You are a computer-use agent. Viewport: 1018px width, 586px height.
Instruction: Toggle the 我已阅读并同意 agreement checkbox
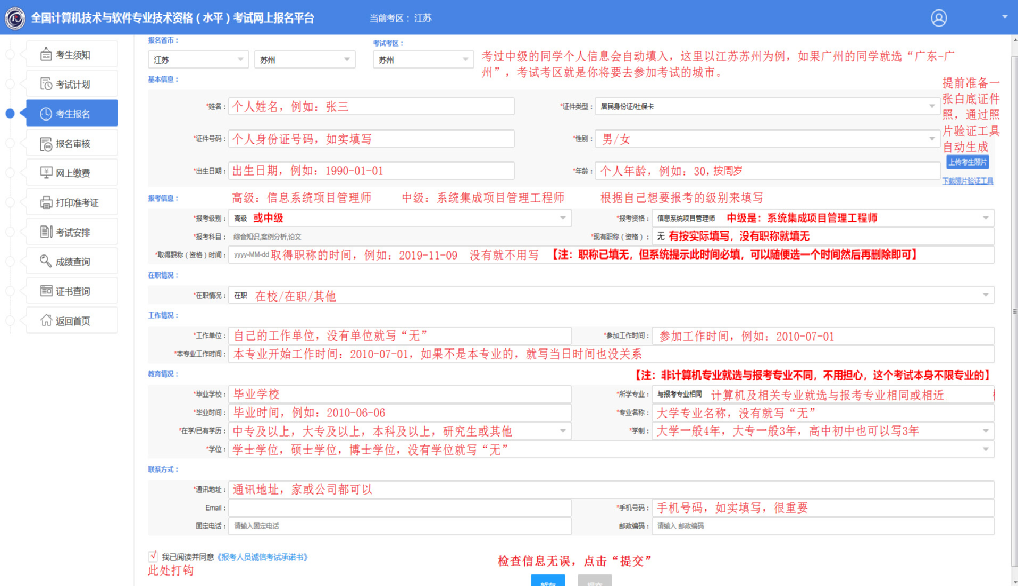point(153,556)
